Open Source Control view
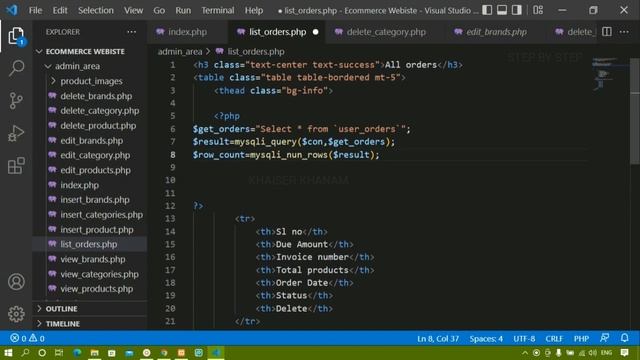Viewport: 640px width, 360px height. (16, 100)
